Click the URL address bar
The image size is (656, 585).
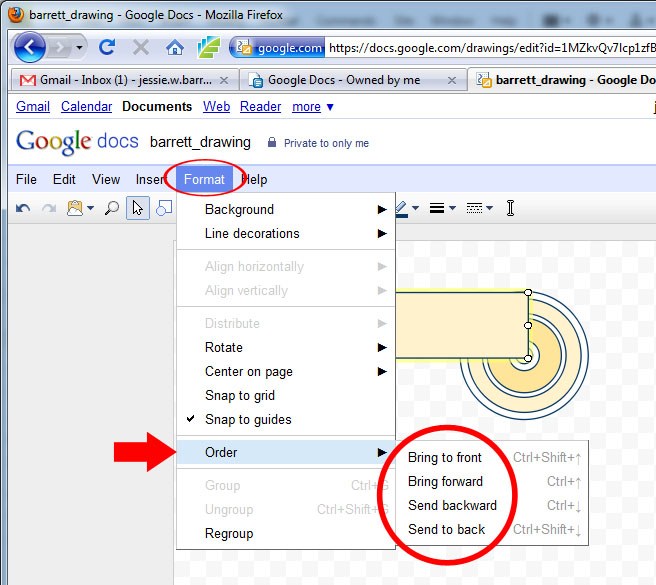[490, 48]
